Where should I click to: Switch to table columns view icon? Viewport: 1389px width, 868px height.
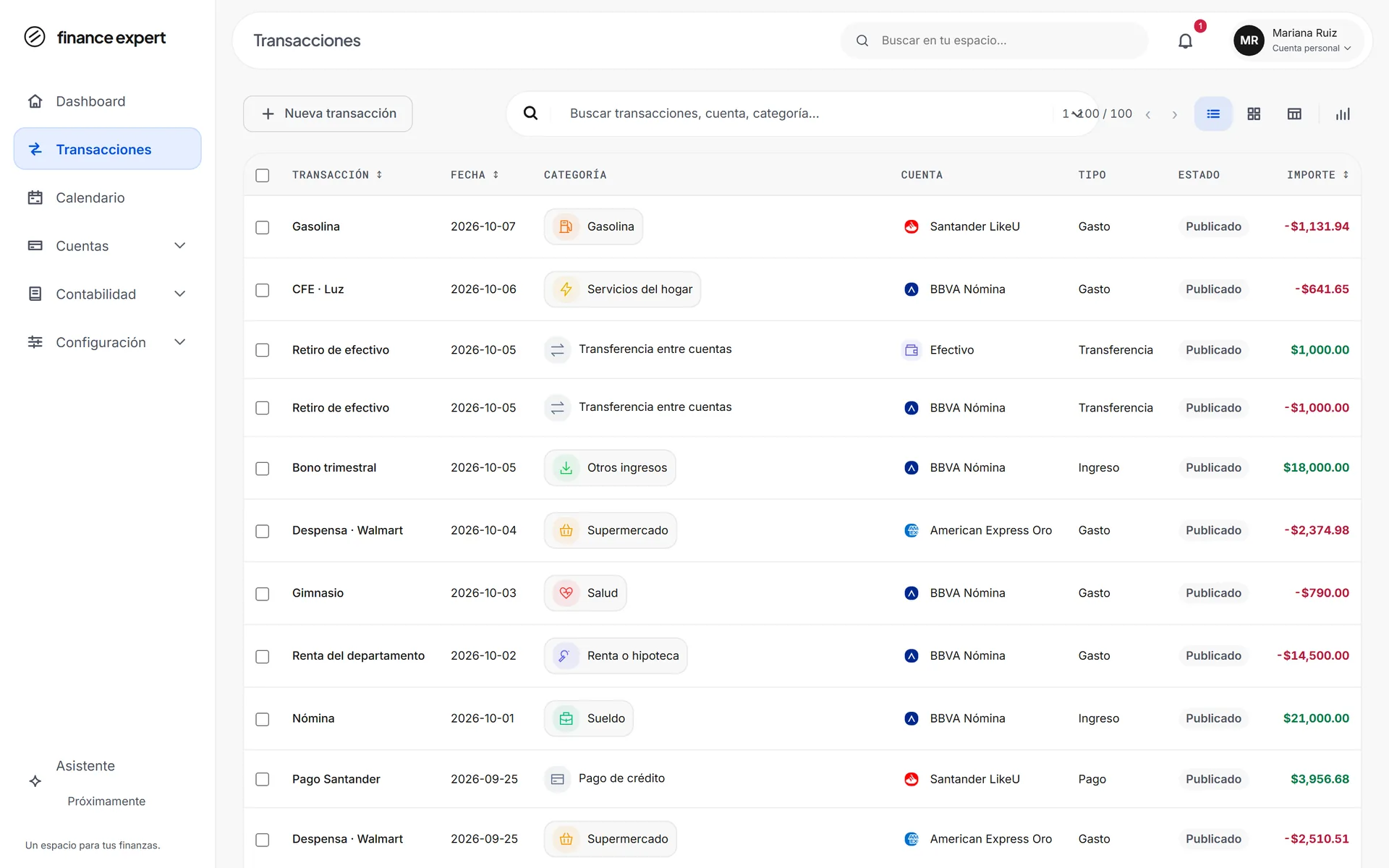coord(1294,114)
